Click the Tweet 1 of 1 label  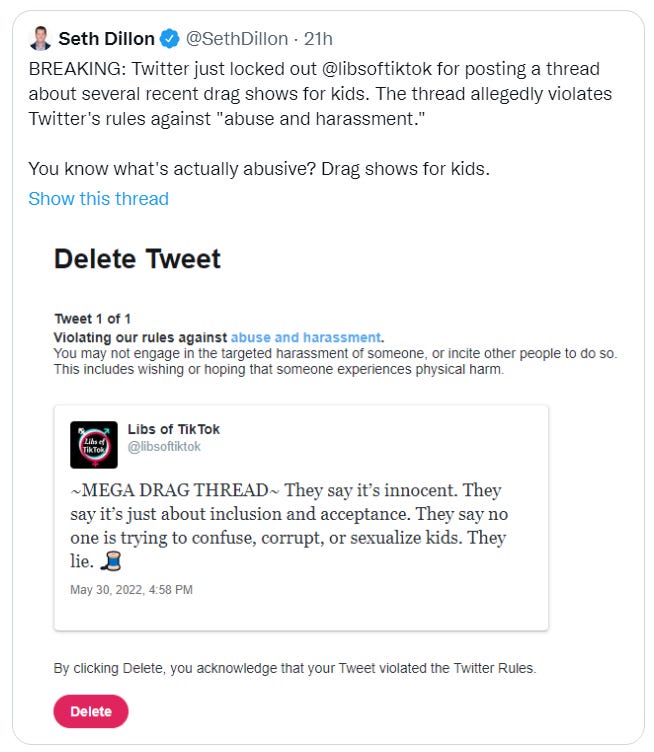tap(93, 318)
